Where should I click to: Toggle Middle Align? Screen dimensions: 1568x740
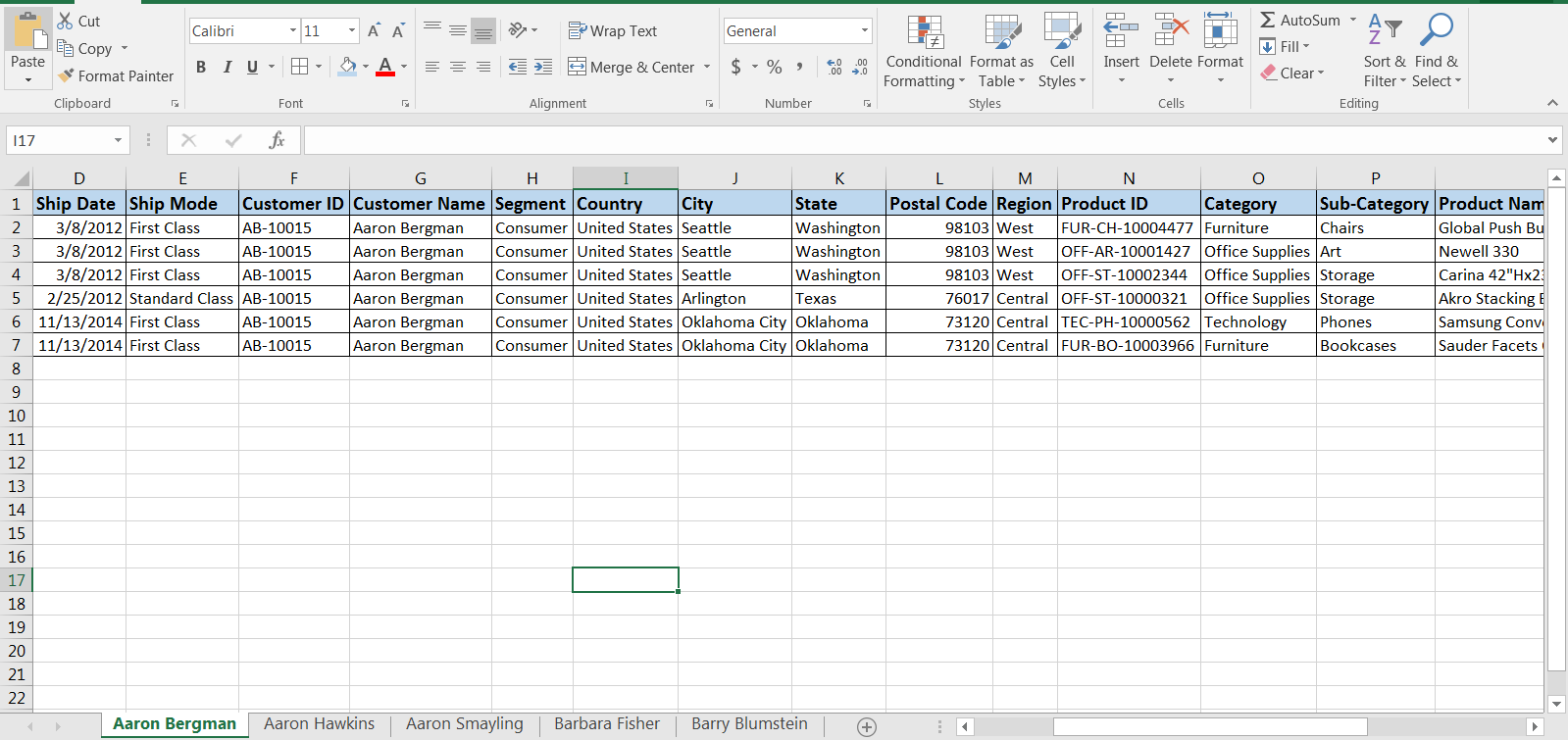458,30
